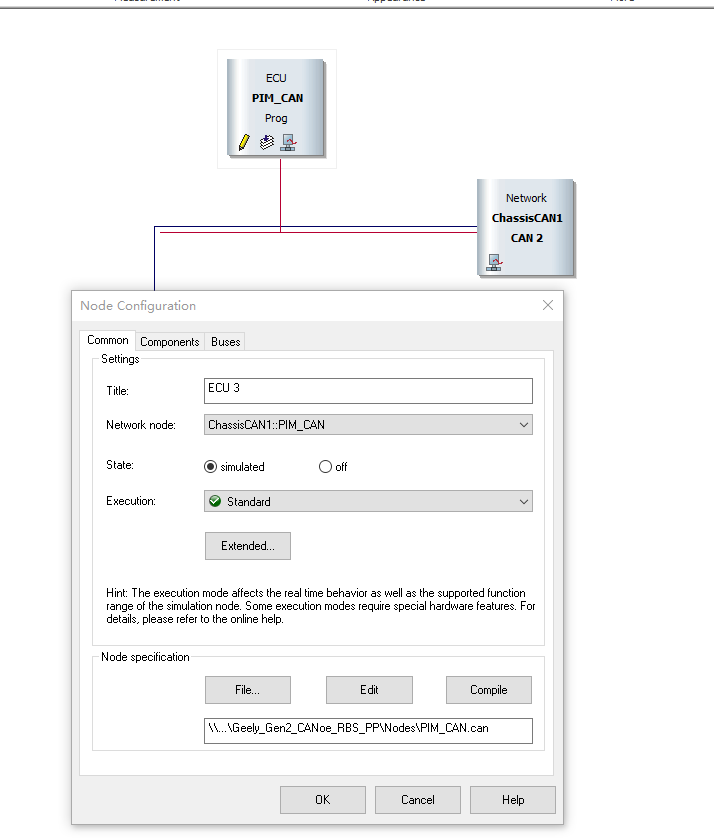
Task: Click the database stack icon on PIM_CAN node
Action: pyautogui.click(x=267, y=142)
